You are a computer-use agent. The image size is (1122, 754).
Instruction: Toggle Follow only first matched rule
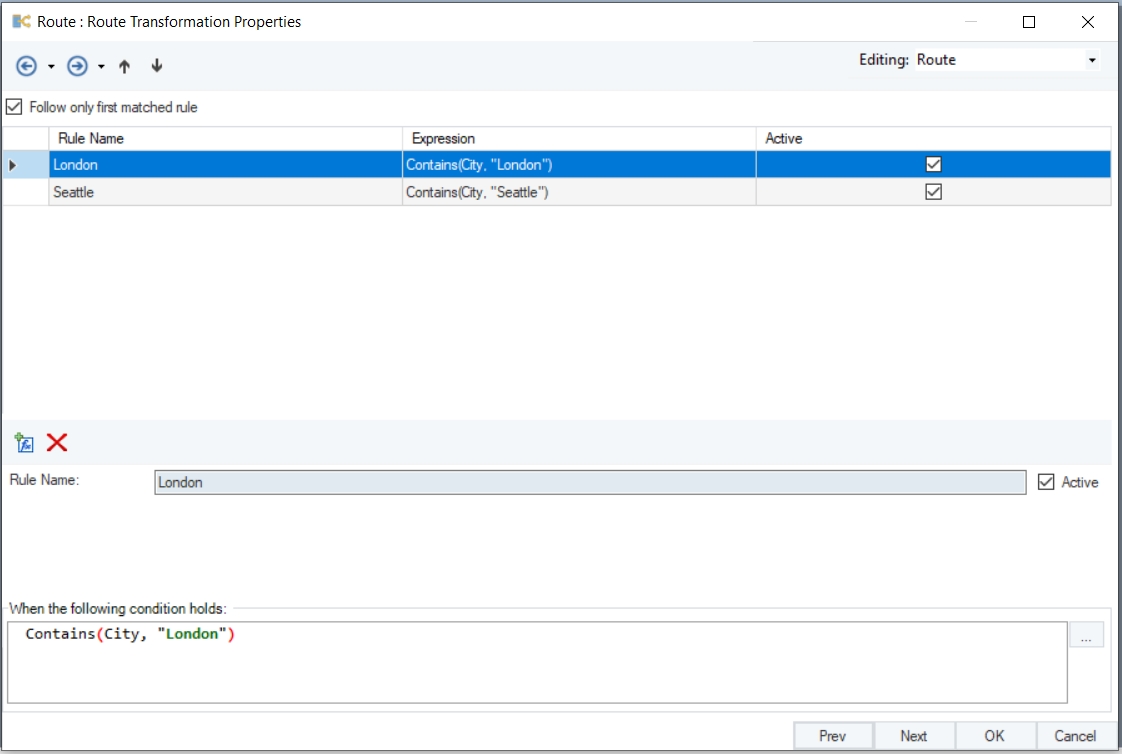14,107
